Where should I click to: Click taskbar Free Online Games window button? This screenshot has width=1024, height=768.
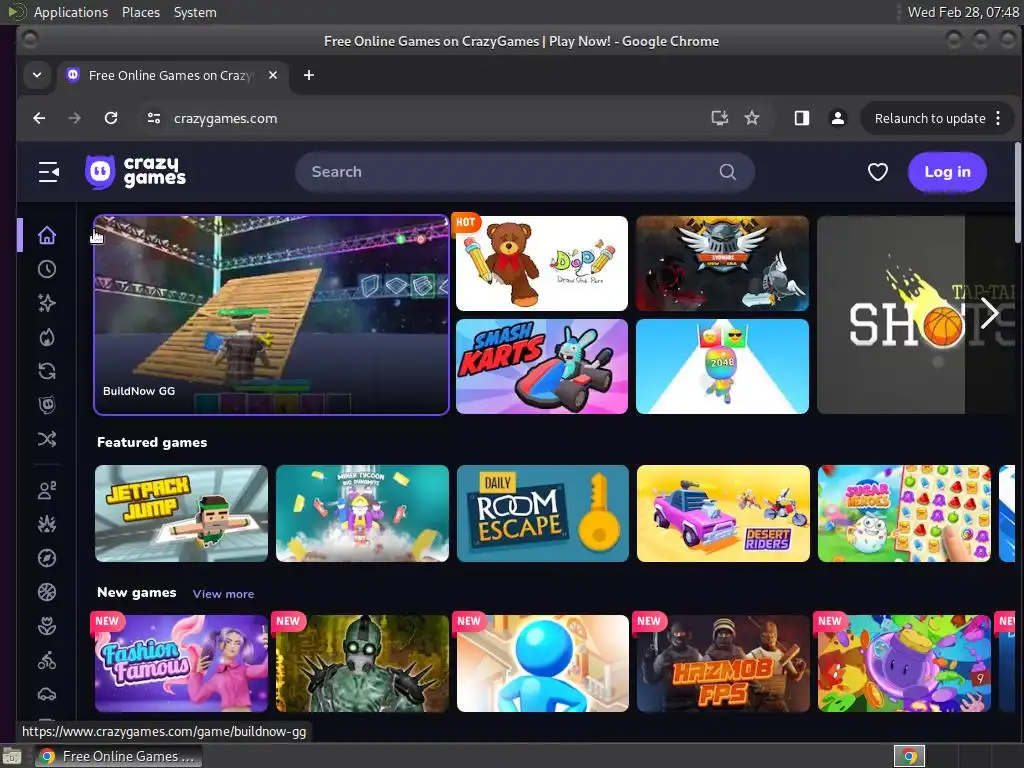tap(118, 756)
